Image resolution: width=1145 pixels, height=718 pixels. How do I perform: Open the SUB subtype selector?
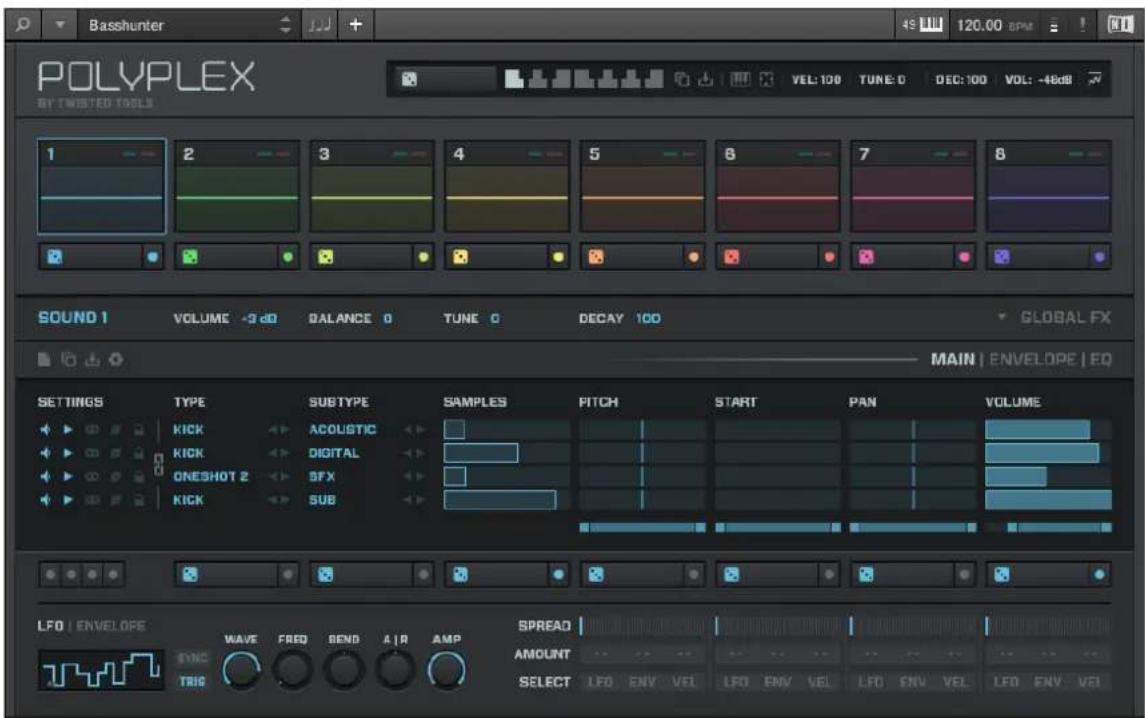(322, 500)
